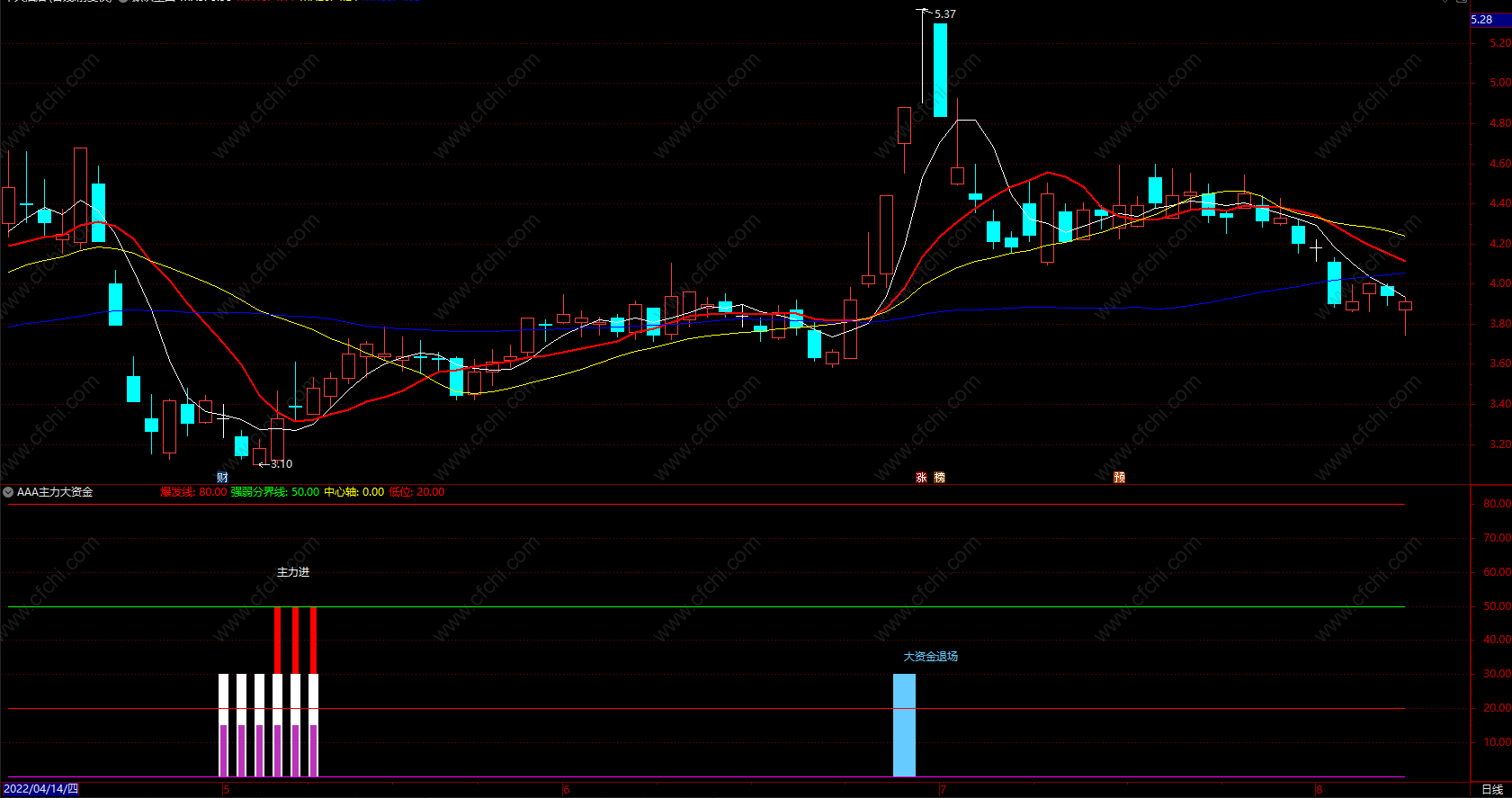Click the light blue 大资金退场 bar
This screenshot has width=1512, height=798.
[904, 725]
